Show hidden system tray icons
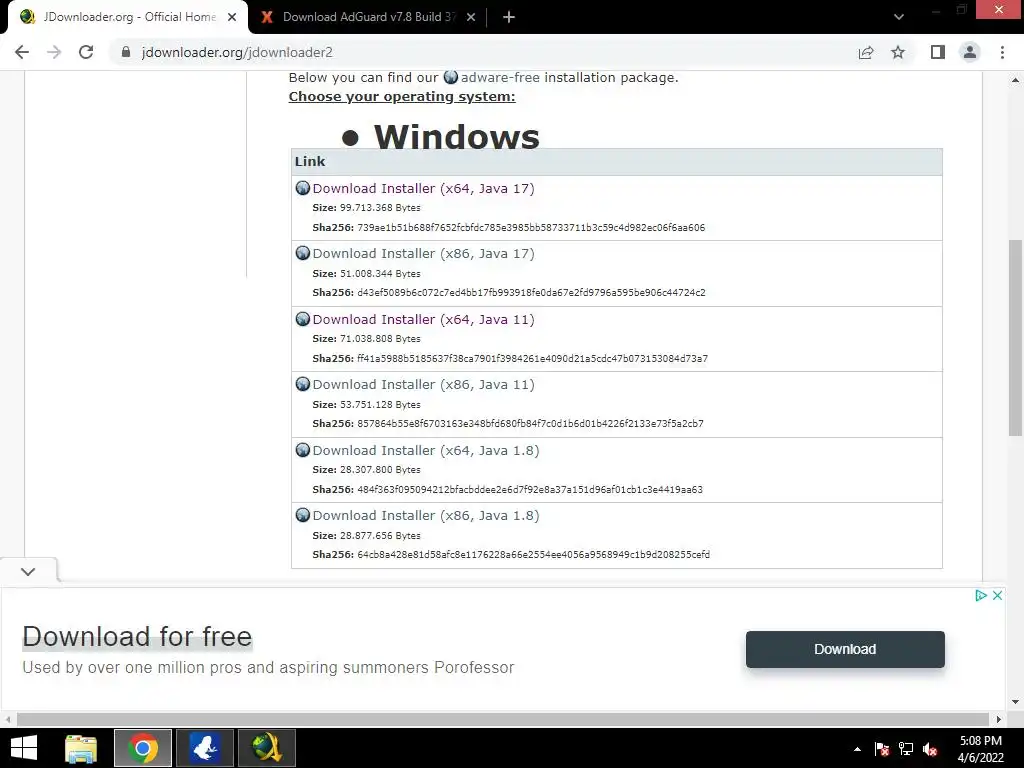 click(x=857, y=749)
